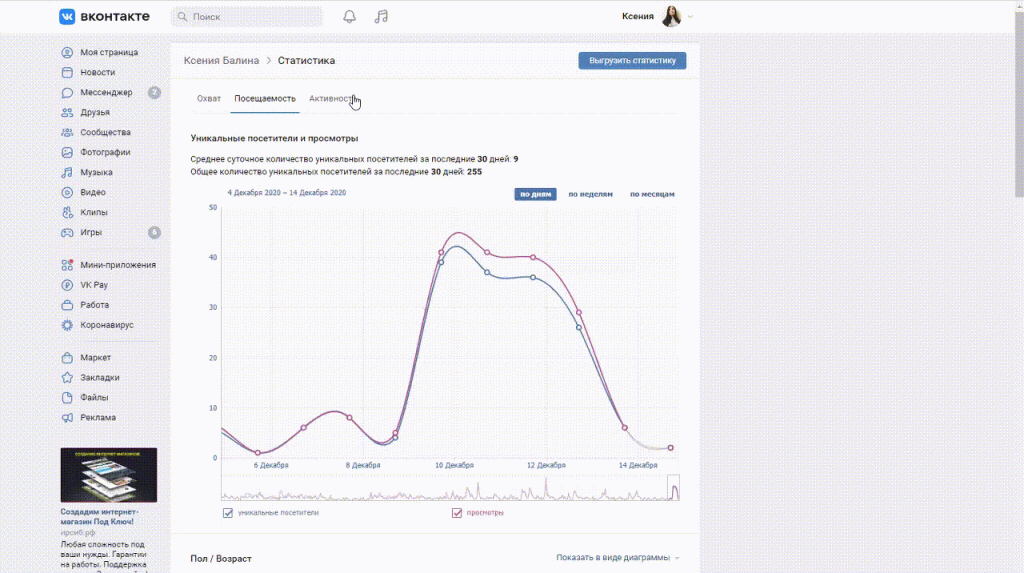Screen dimensions: 1024x573
Task: Toggle the unique visitors checkbox
Action: coord(228,513)
